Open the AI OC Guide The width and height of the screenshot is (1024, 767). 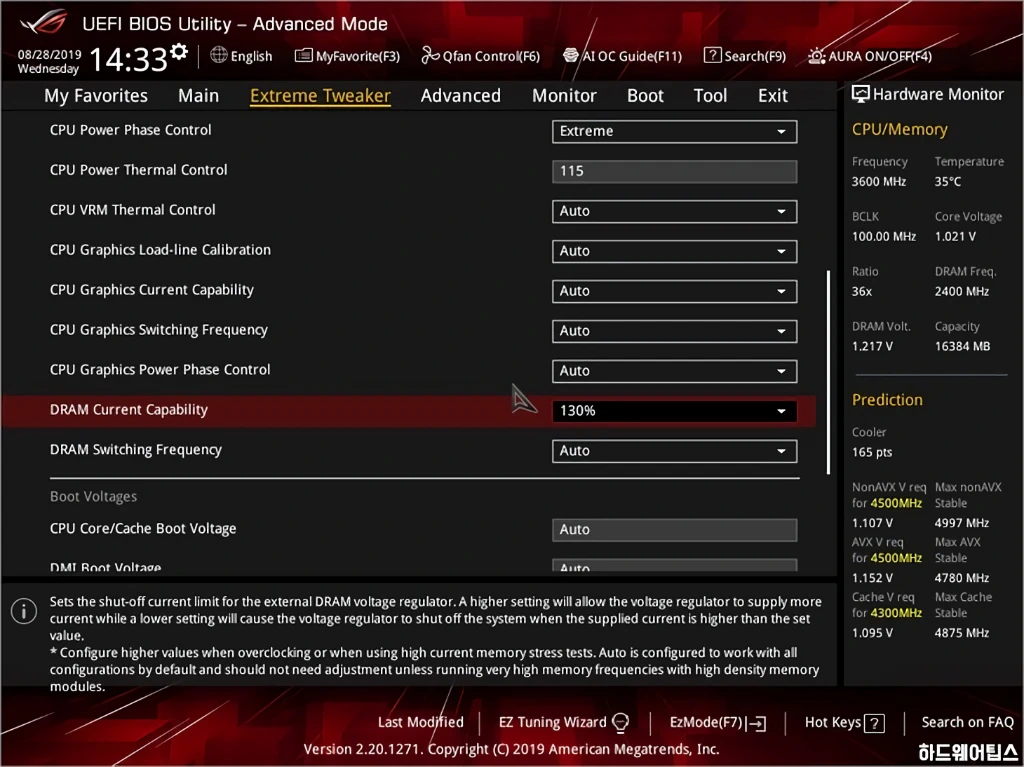pyautogui.click(x=622, y=56)
